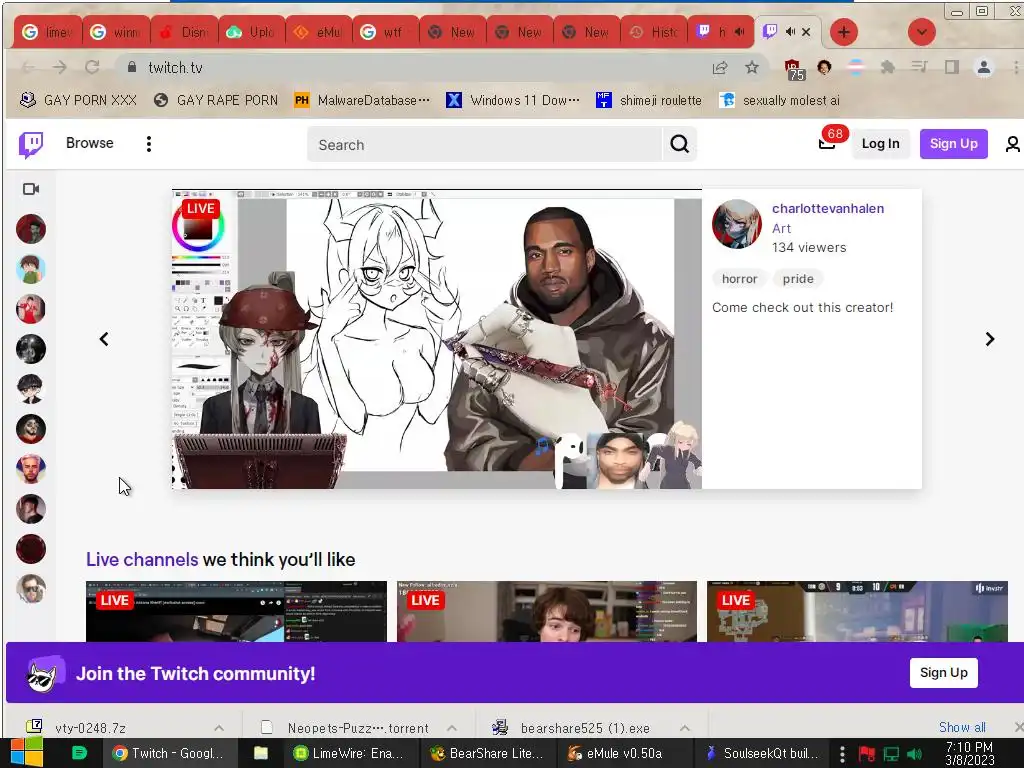The height and width of the screenshot is (768, 1024).
Task: Toggle the browser side panel icon
Action: 952,67
